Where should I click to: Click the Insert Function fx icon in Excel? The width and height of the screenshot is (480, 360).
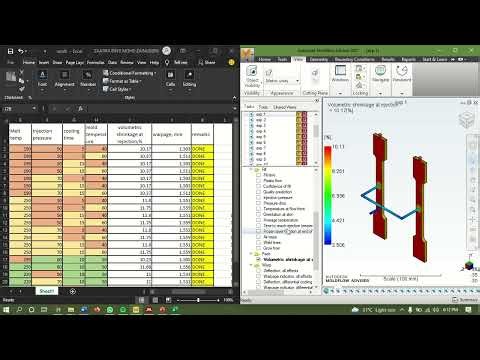(80, 109)
